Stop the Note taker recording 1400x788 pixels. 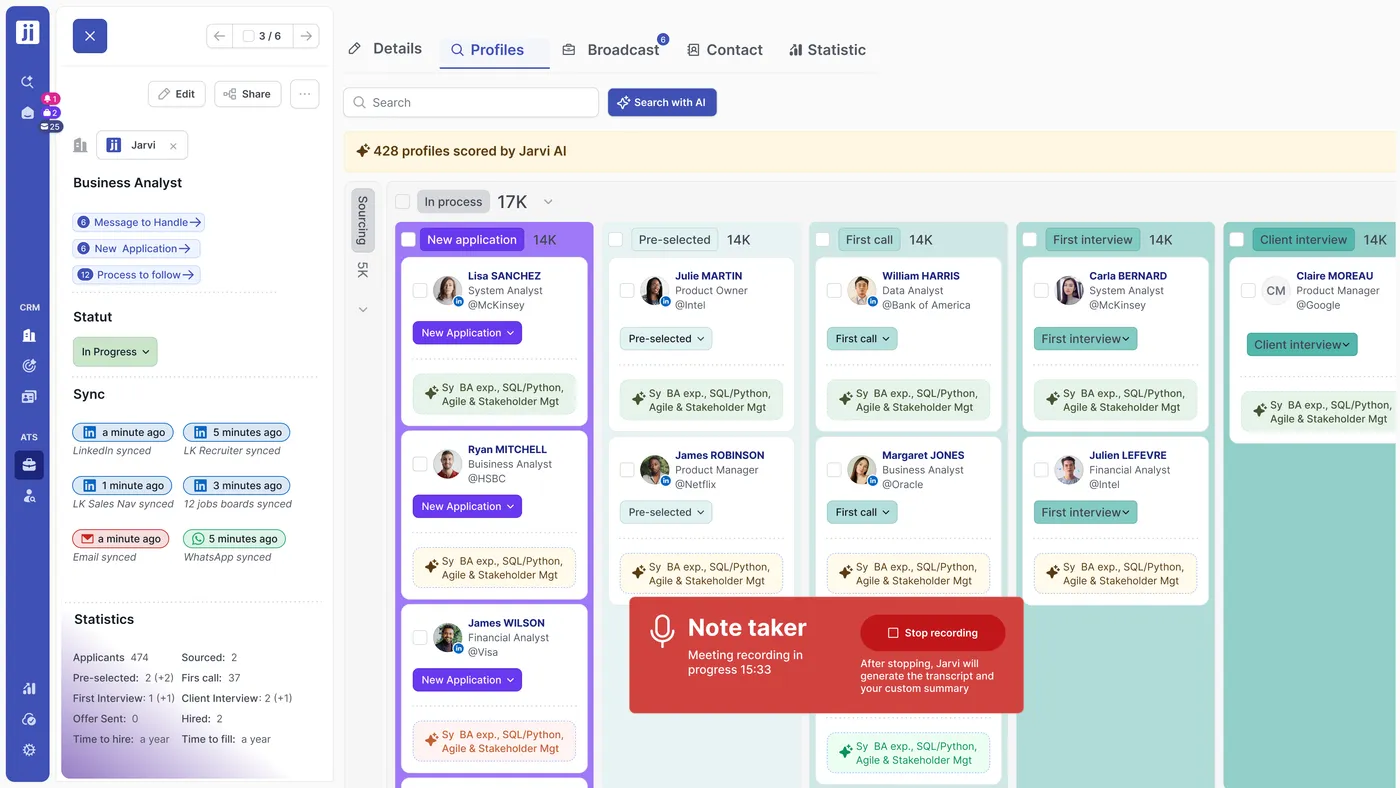pos(932,633)
